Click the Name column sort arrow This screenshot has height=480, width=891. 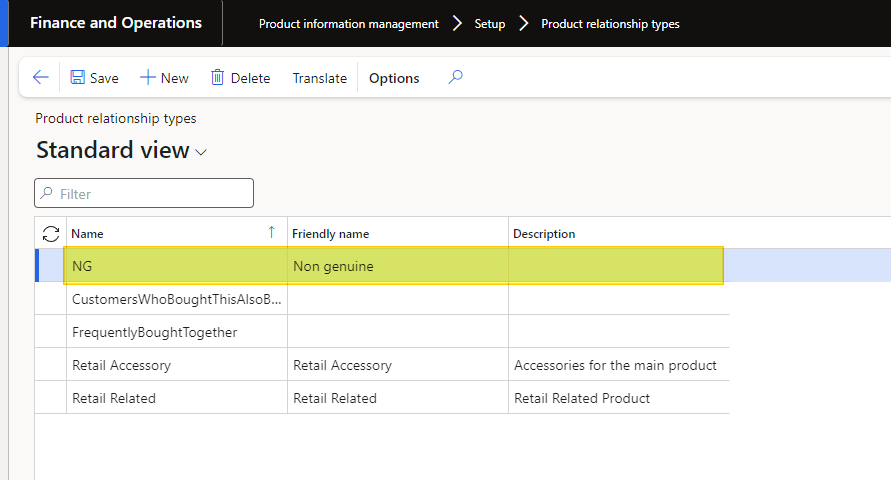tap(271, 233)
